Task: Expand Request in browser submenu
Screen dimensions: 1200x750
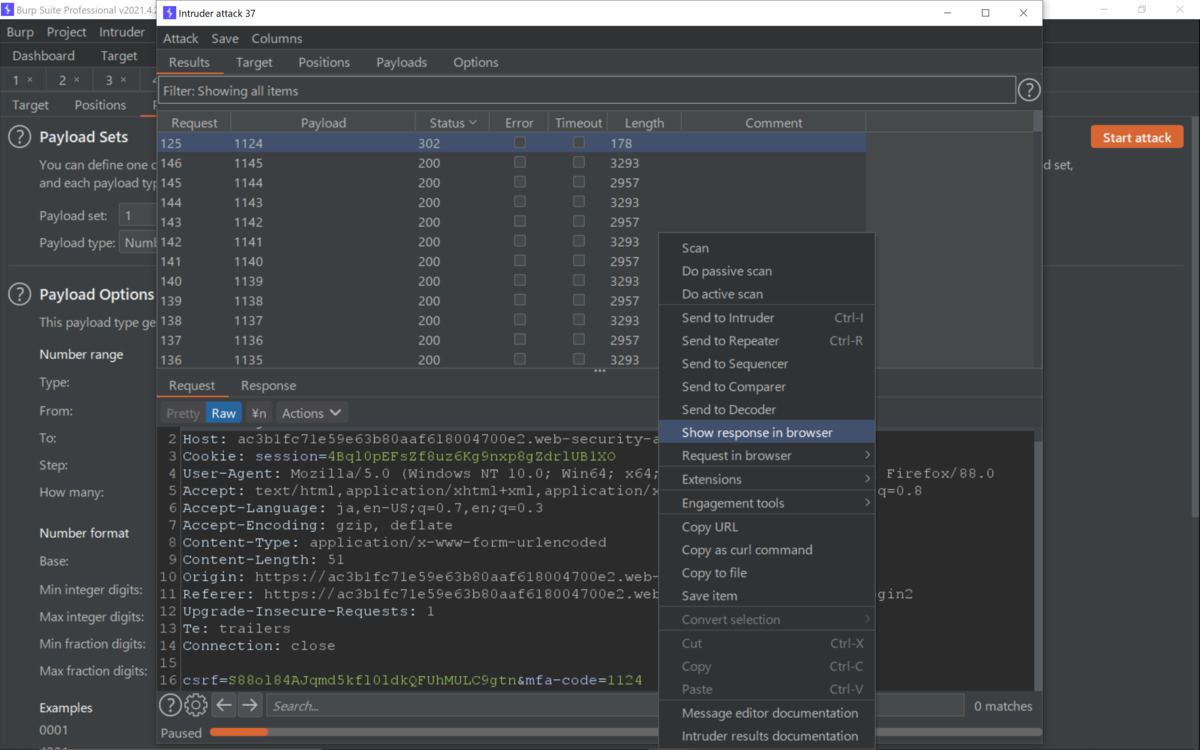Action: (767, 456)
